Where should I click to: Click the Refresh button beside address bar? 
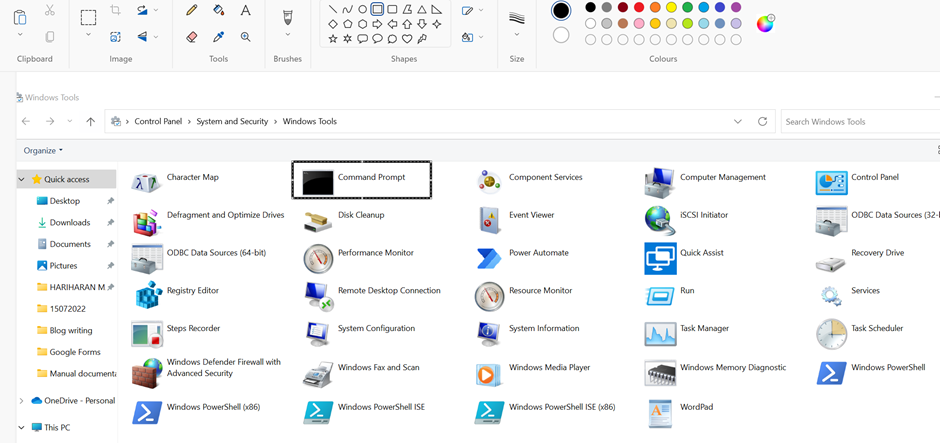tap(763, 121)
